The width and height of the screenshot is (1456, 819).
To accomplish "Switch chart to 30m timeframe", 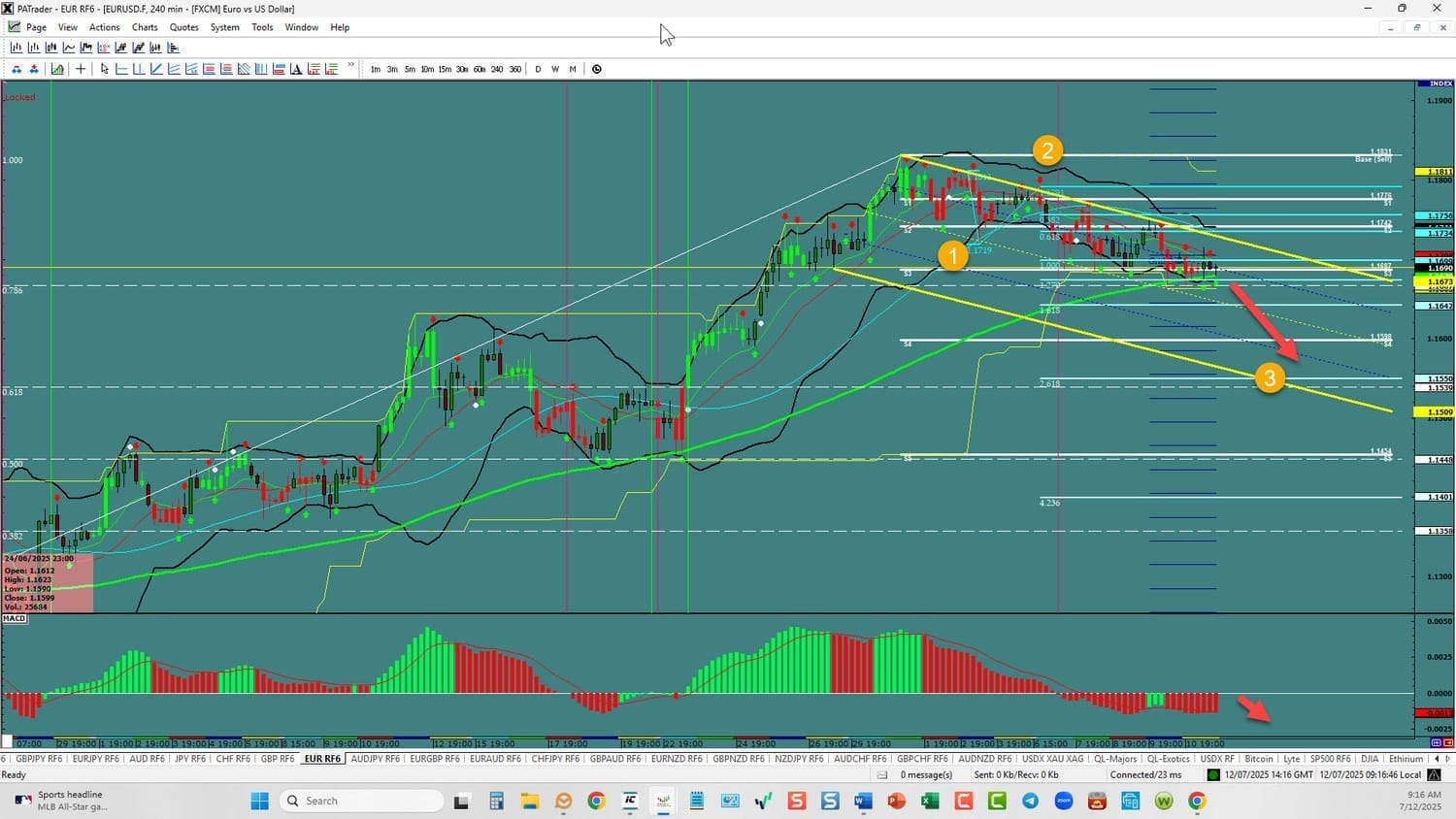I will pos(462,69).
